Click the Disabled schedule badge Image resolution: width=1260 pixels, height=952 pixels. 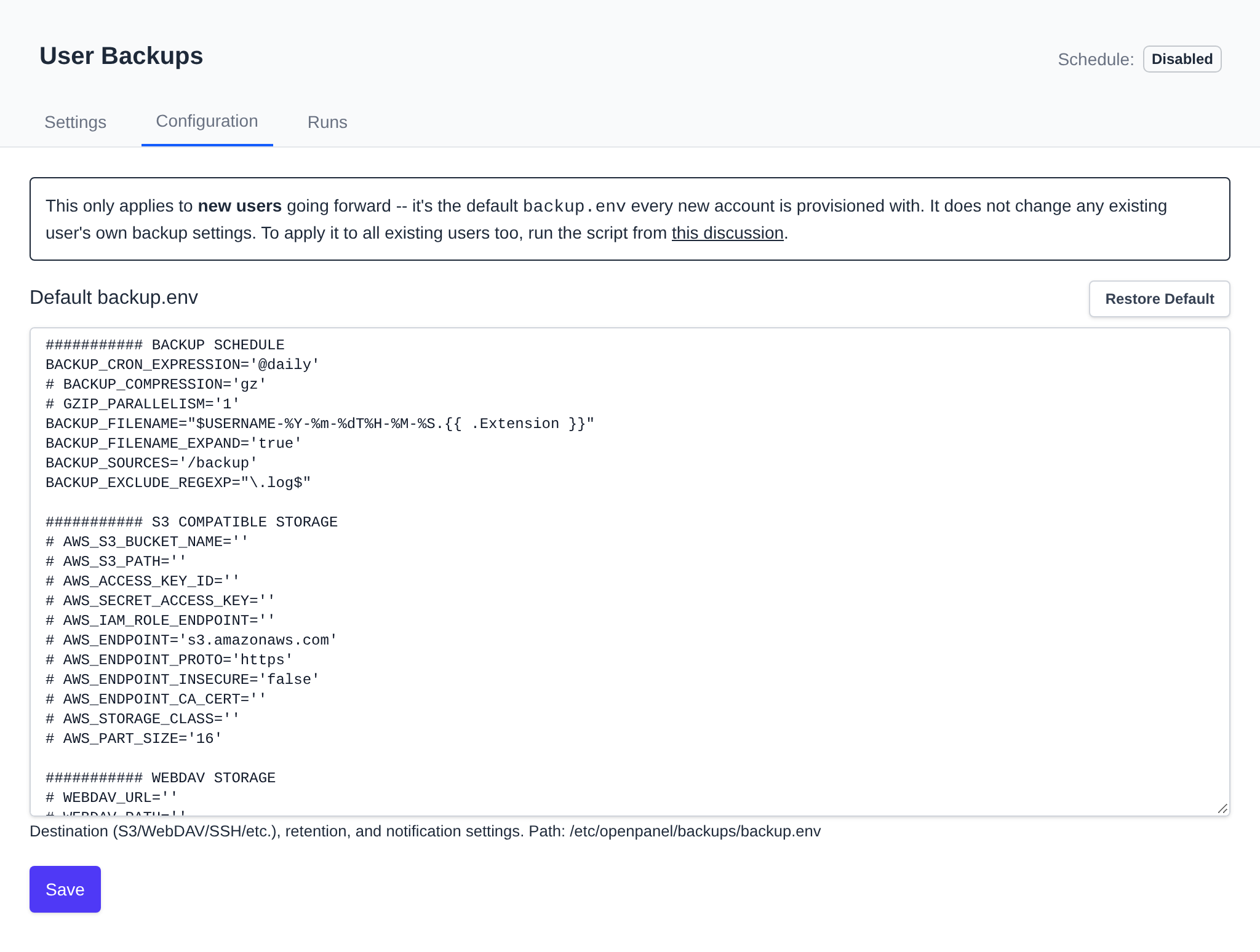click(1182, 59)
